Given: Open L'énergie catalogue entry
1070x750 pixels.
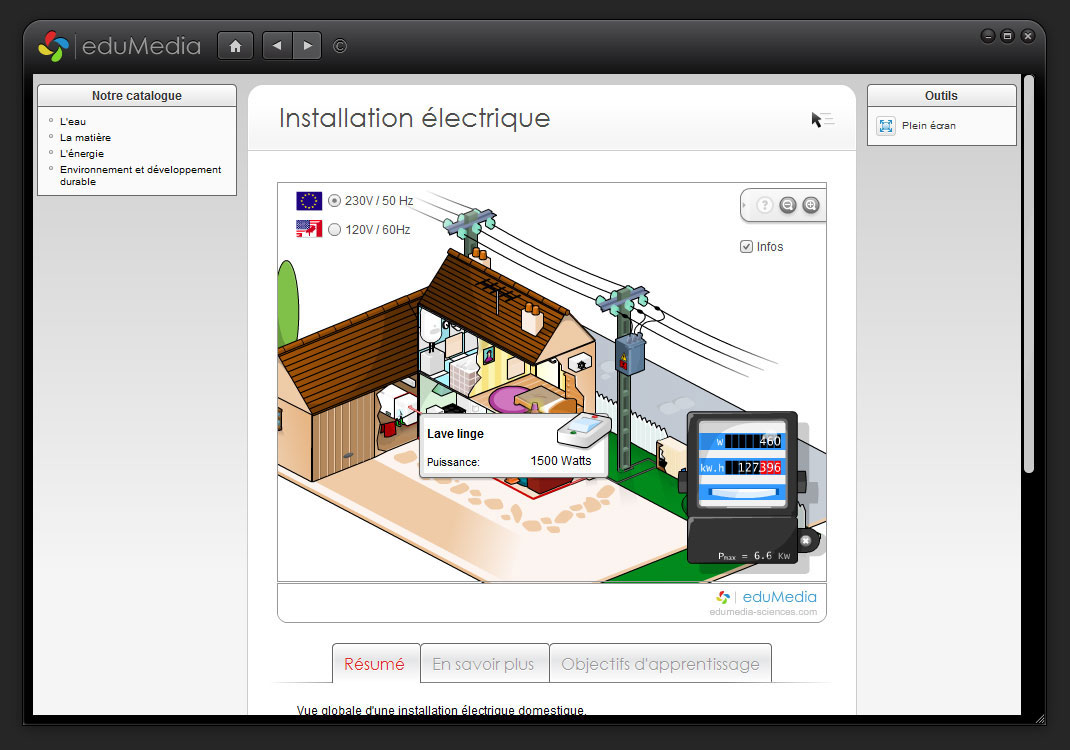Looking at the screenshot, I should click(82, 153).
